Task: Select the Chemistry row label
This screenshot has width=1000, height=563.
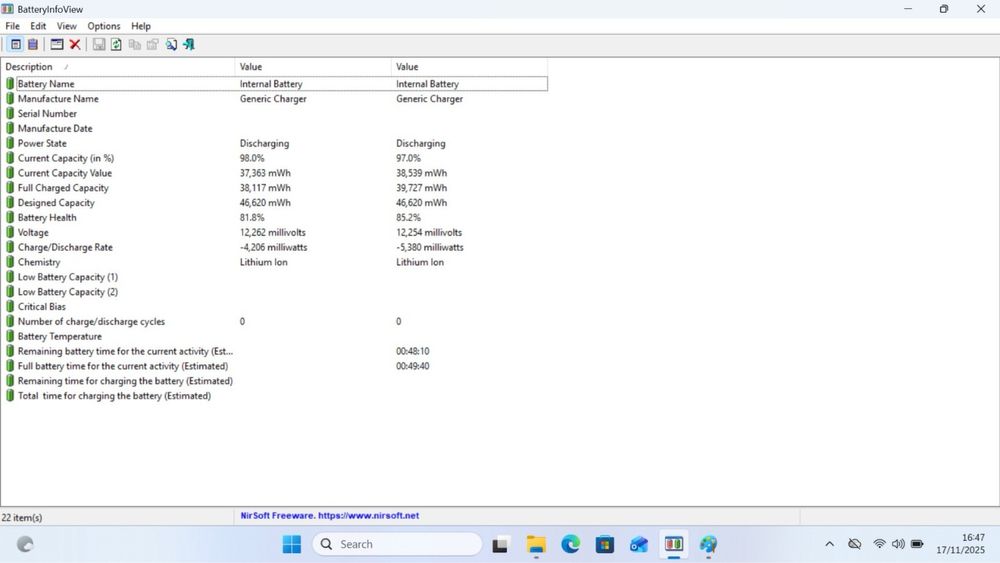Action: pos(39,262)
